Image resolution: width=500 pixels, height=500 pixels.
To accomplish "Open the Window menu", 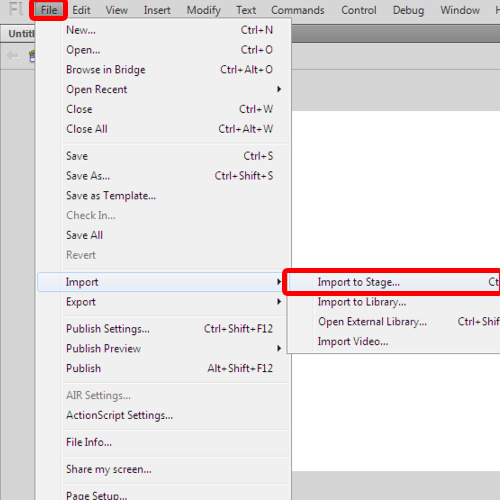I will pos(460,10).
